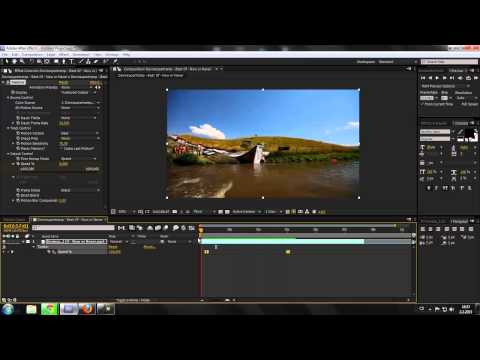This screenshot has height=360, width=480.
Task: Toggle mask and shape path visibility
Action: pos(147,212)
